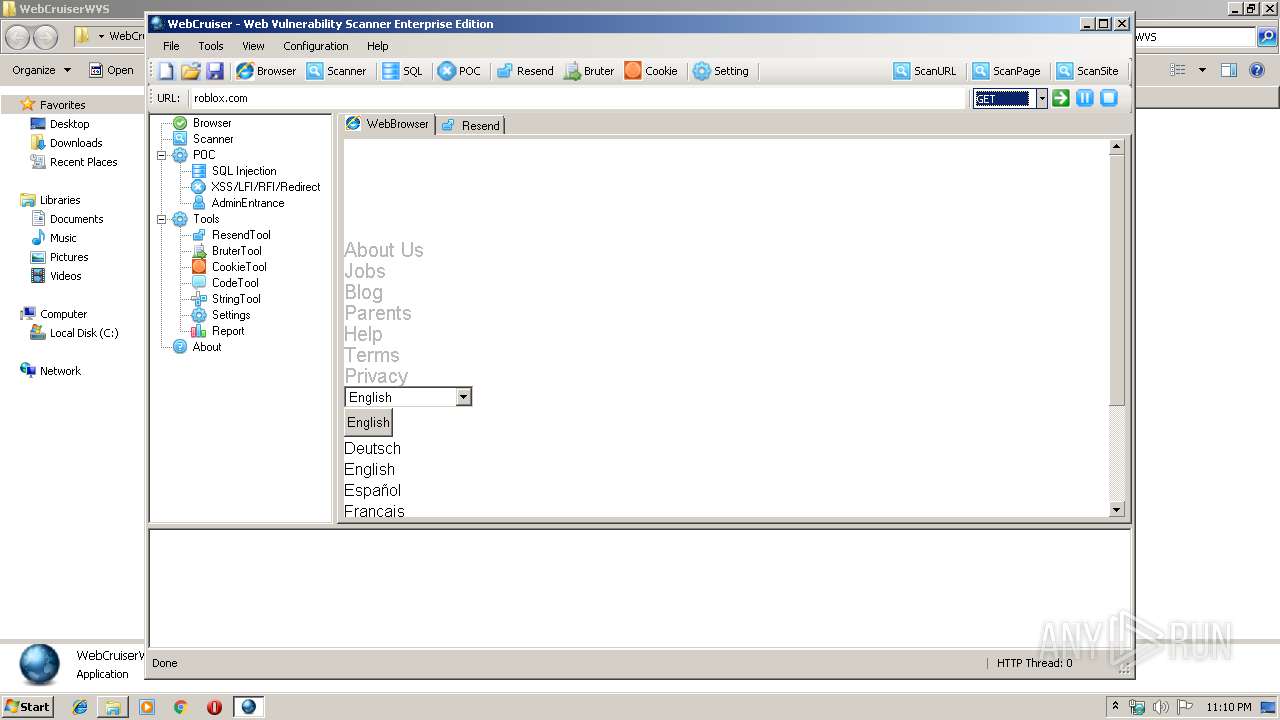Viewport: 1280px width, 720px height.
Task: Open Resend tool from toolbar
Action: tap(525, 71)
